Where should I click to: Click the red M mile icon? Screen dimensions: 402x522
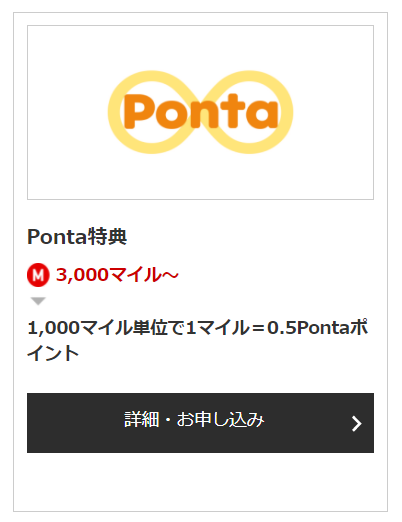[x=38, y=275]
